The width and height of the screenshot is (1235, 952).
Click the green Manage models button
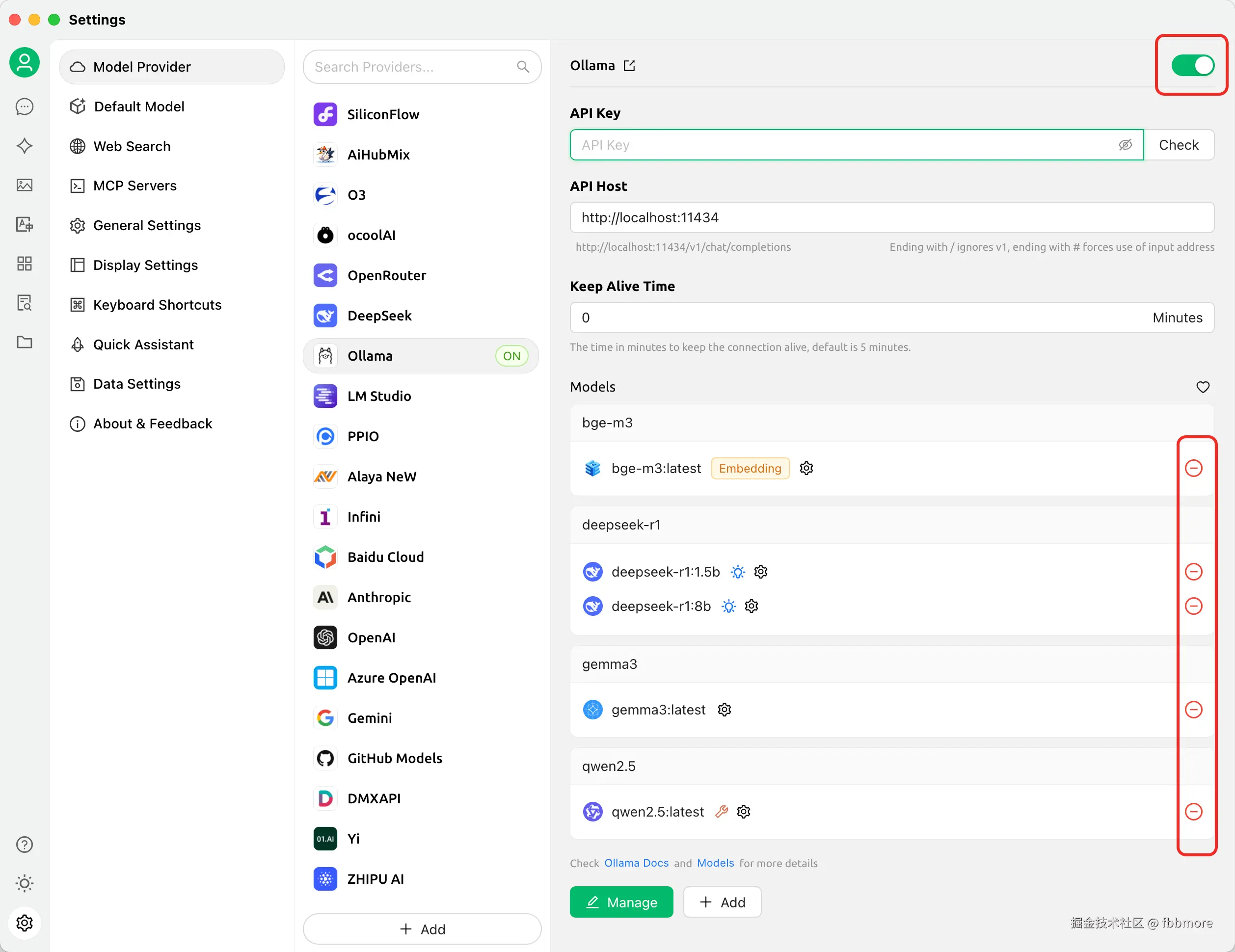(621, 902)
